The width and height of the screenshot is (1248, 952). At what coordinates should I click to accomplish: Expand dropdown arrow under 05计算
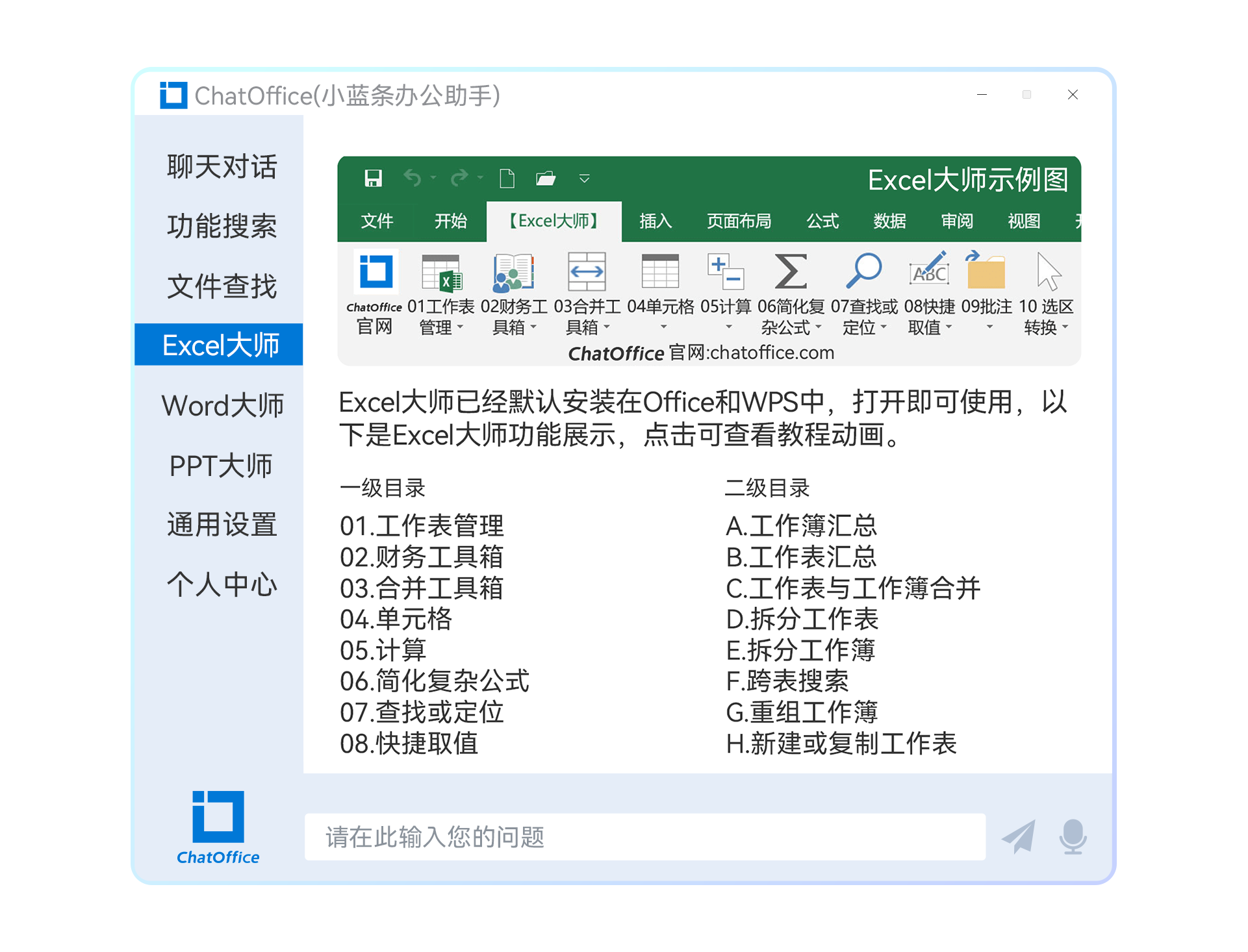pos(728,327)
